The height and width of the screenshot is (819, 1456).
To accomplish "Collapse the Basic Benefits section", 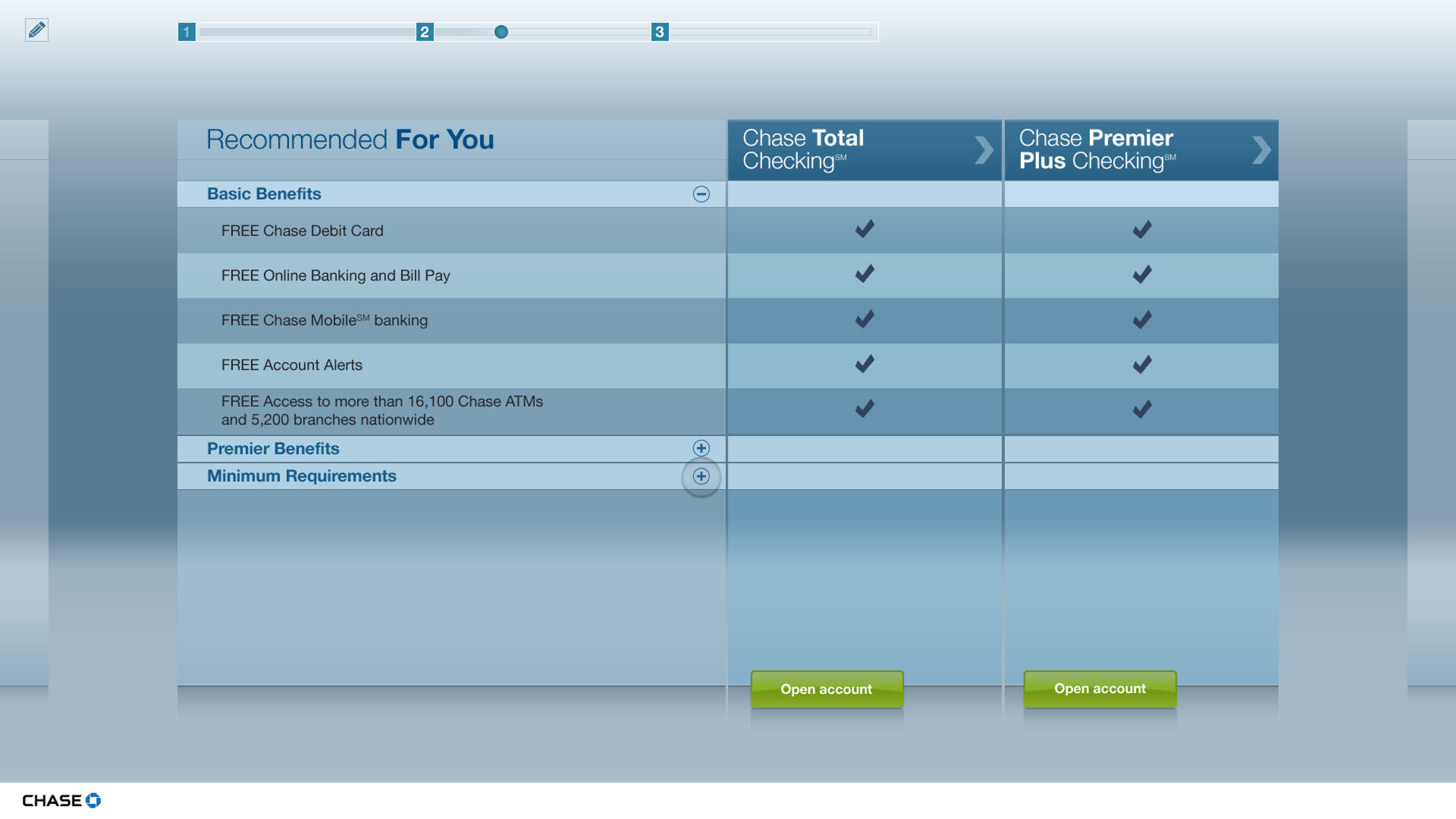I will coord(701,194).
